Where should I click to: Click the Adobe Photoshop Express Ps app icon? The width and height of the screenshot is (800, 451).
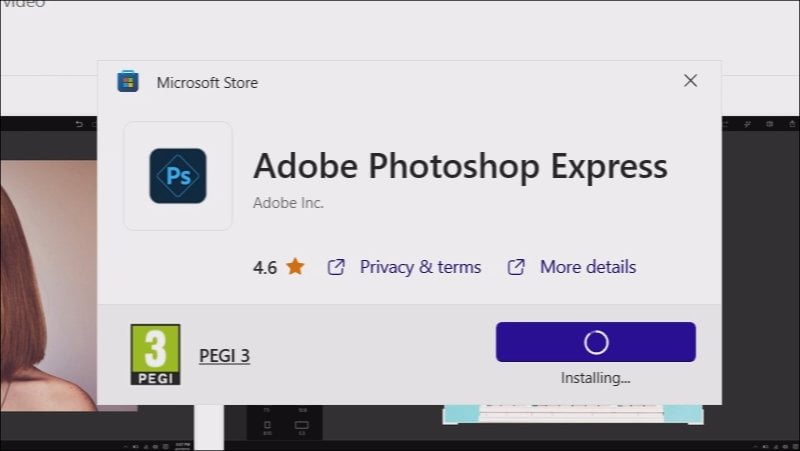178,176
